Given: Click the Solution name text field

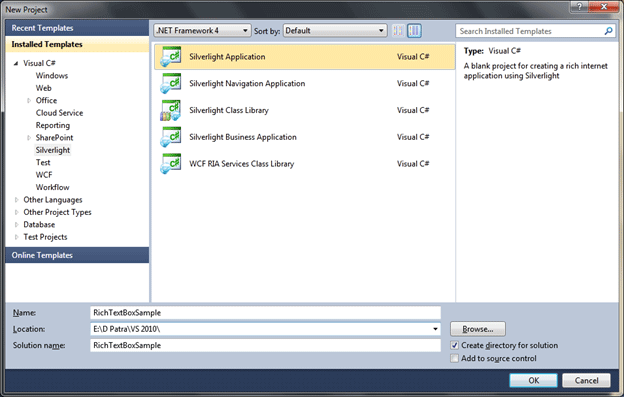Looking at the screenshot, I should [265, 345].
